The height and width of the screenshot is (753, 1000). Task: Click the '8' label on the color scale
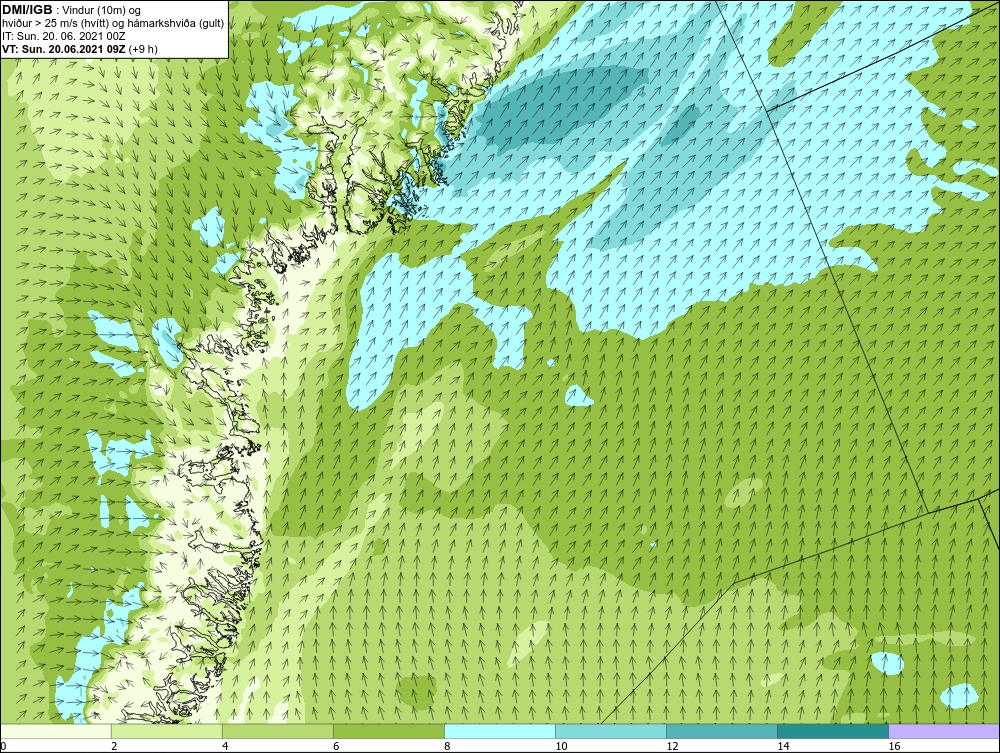click(447, 746)
